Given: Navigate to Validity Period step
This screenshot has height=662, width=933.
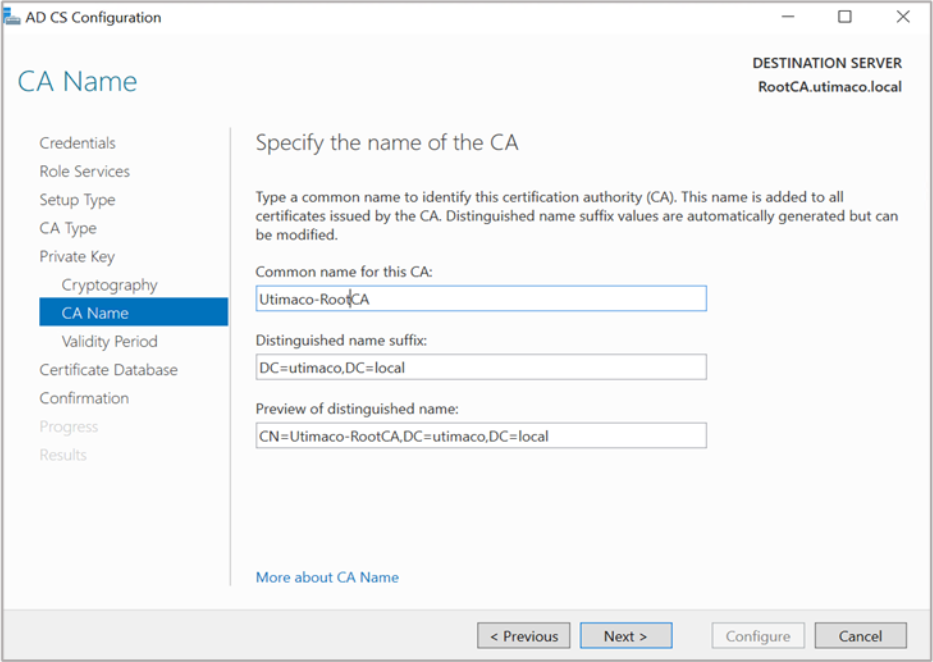Looking at the screenshot, I should [x=109, y=341].
